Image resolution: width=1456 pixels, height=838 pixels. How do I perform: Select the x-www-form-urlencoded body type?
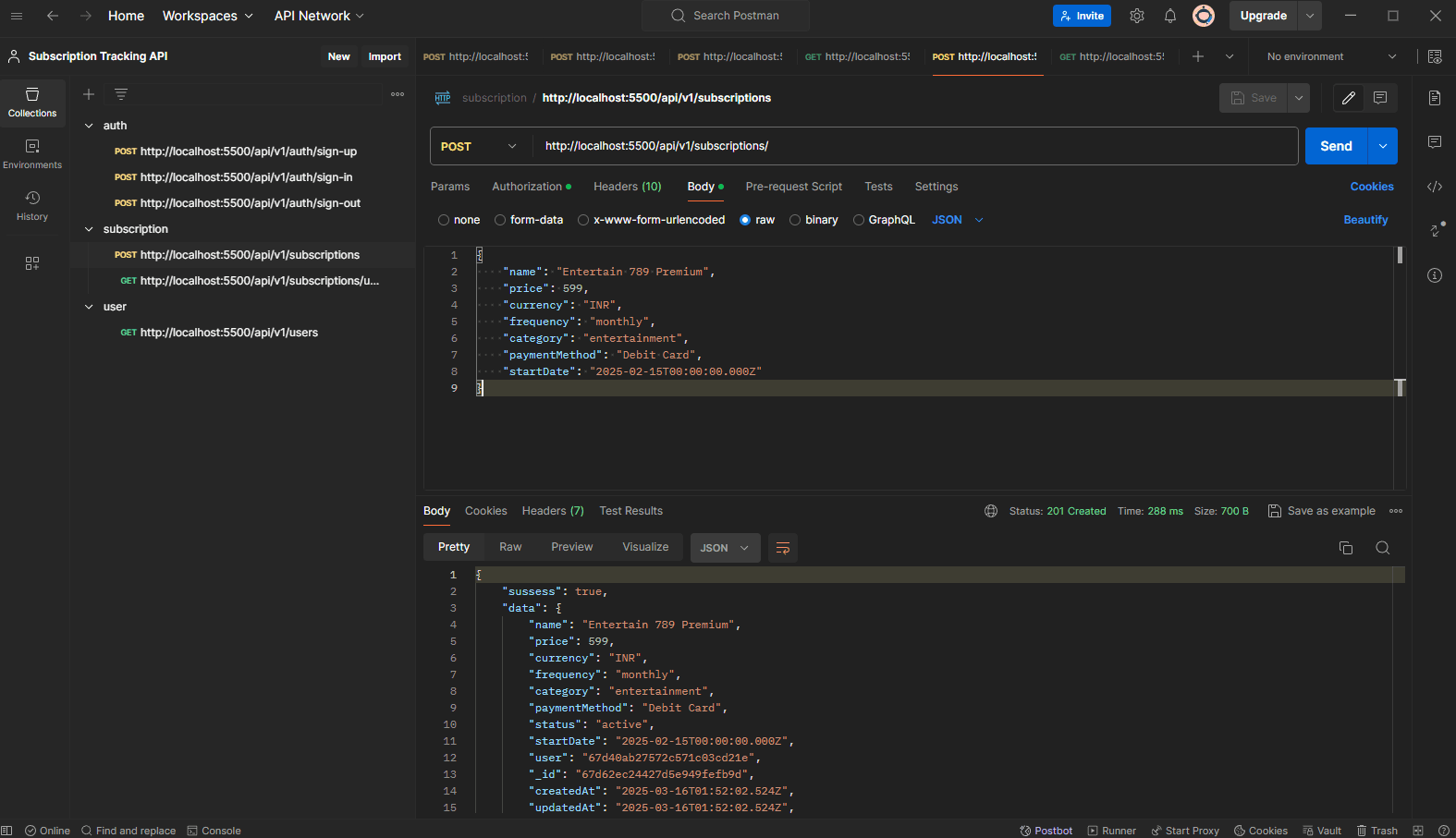tap(583, 220)
